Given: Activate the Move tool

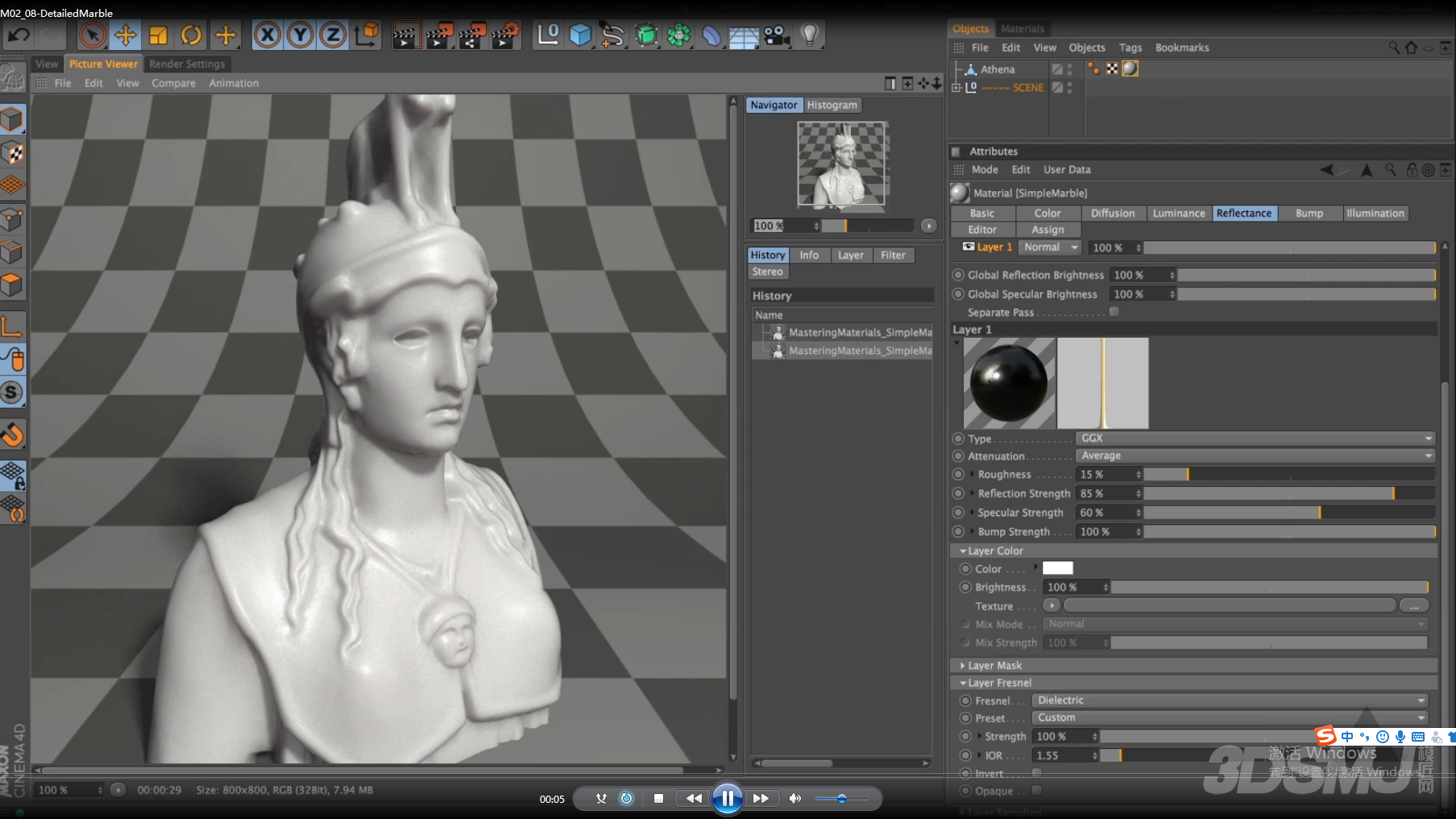Looking at the screenshot, I should pyautogui.click(x=126, y=35).
